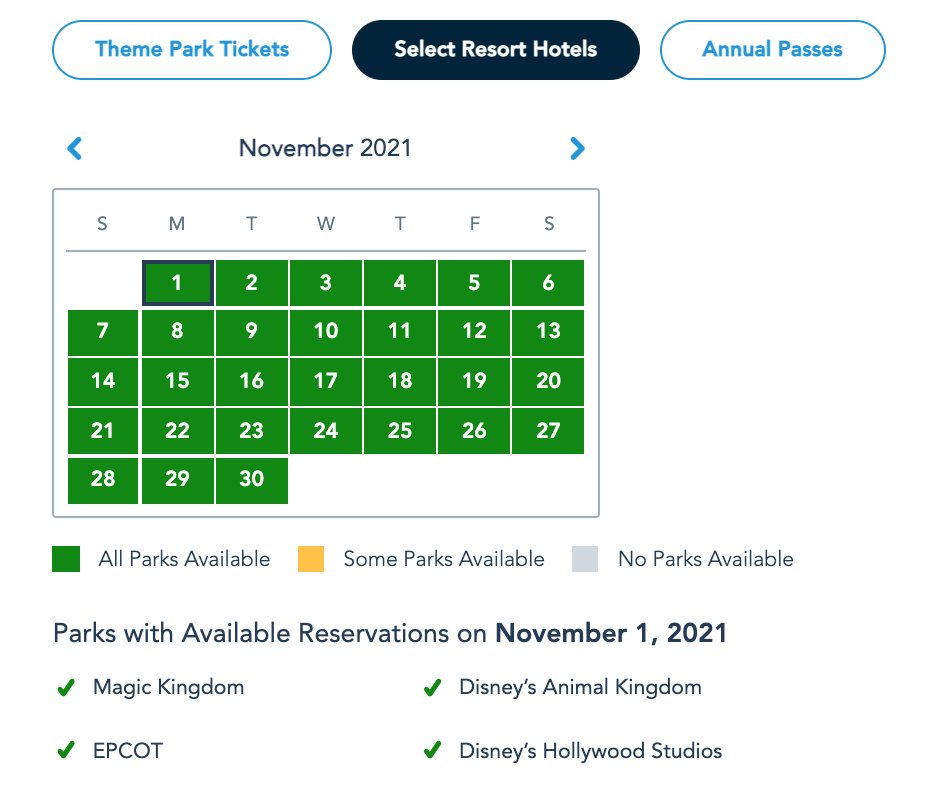Select November 14 date cell
The width and height of the screenshot is (950, 808).
tap(103, 381)
